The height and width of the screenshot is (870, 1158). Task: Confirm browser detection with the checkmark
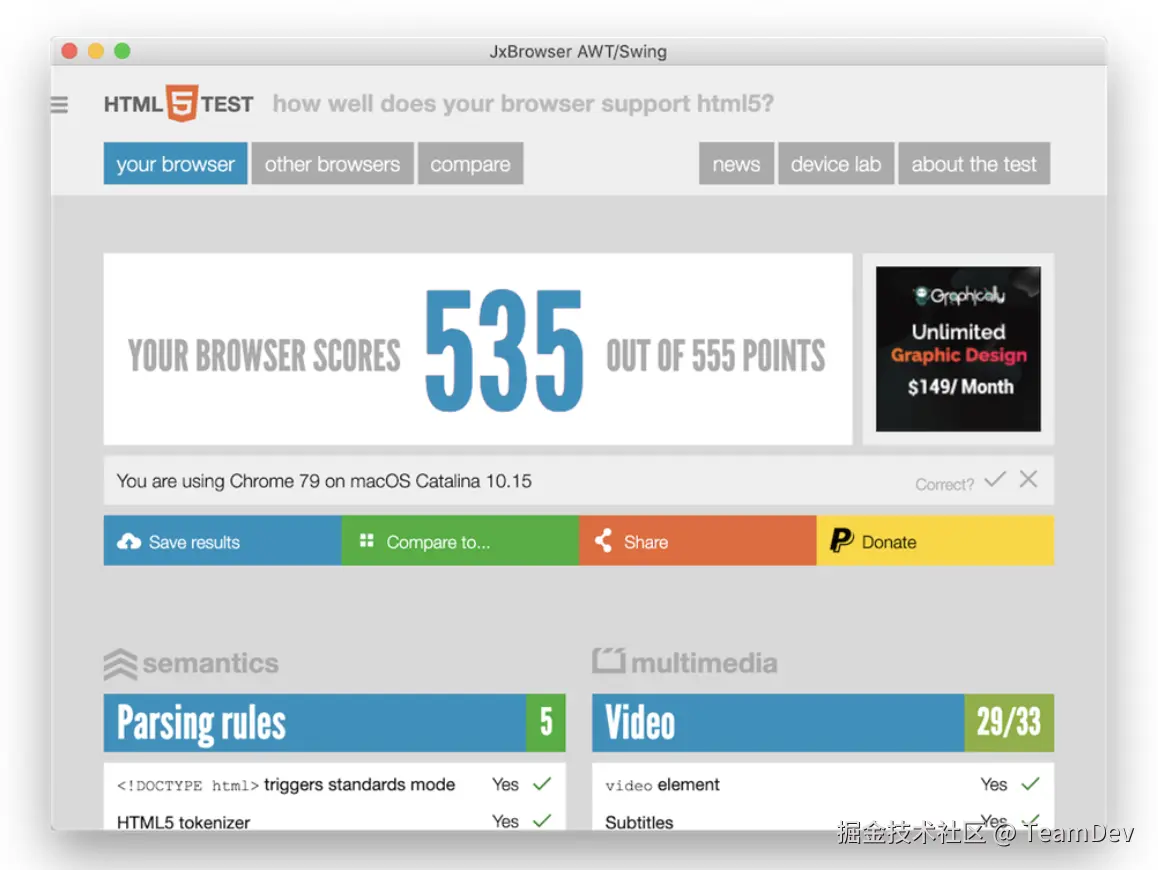(x=995, y=480)
